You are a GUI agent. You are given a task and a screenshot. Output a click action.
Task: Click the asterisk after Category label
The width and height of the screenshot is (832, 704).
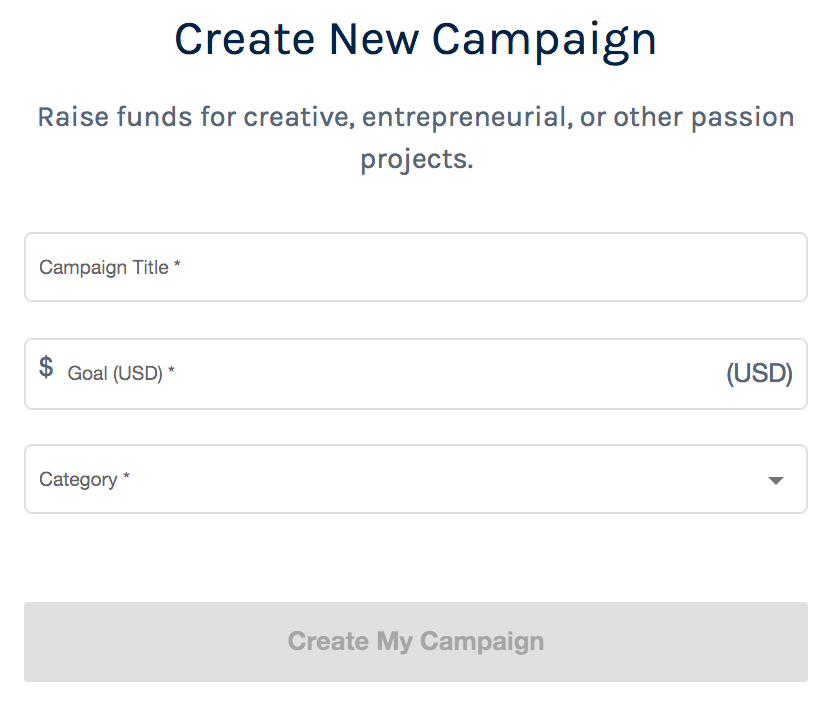coord(126,476)
